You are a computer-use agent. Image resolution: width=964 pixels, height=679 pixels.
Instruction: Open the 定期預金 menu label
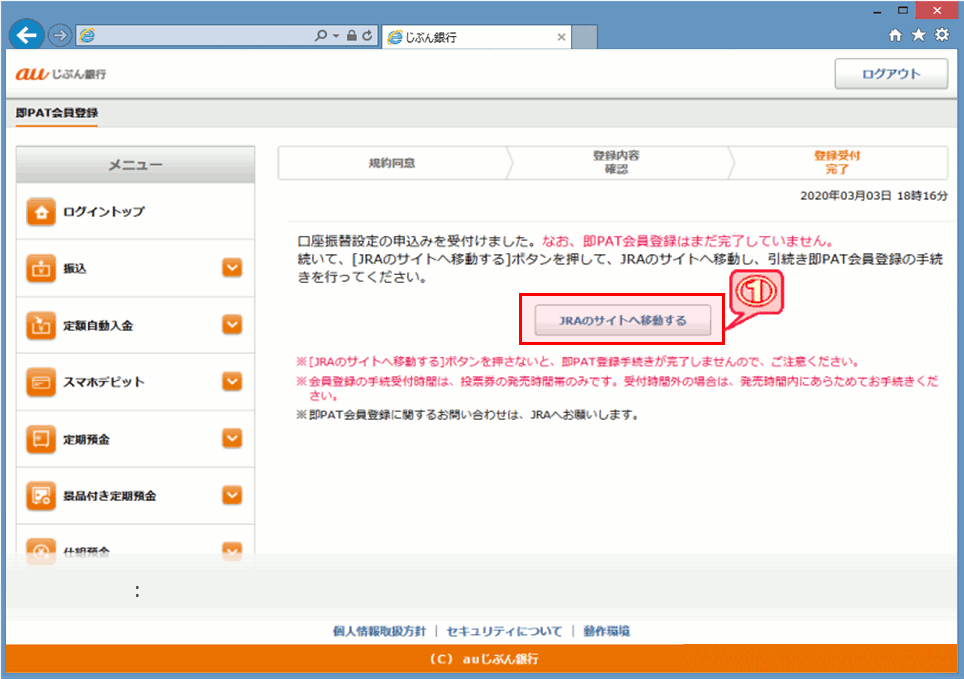pos(87,439)
